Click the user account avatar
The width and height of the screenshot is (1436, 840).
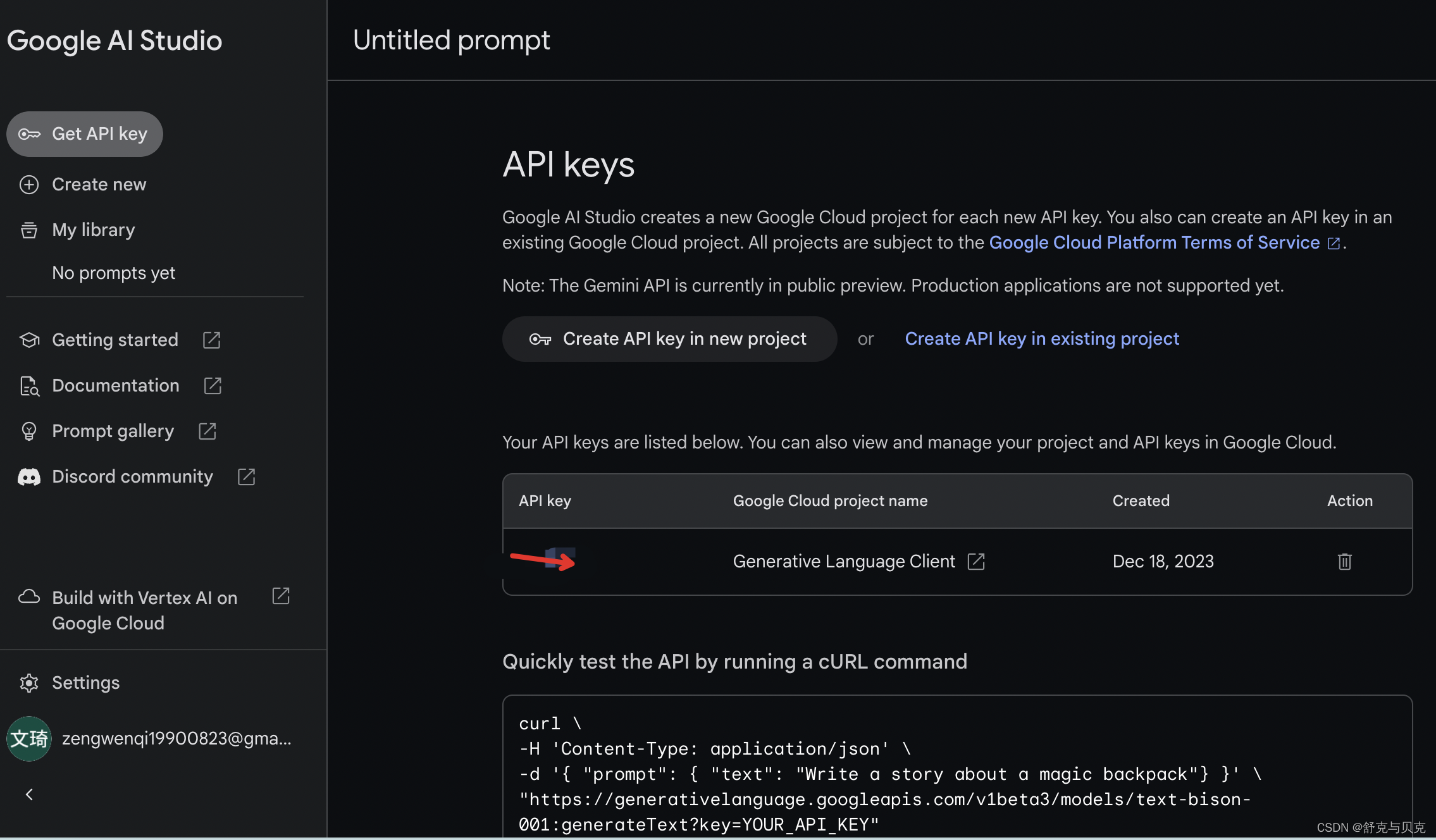[29, 739]
